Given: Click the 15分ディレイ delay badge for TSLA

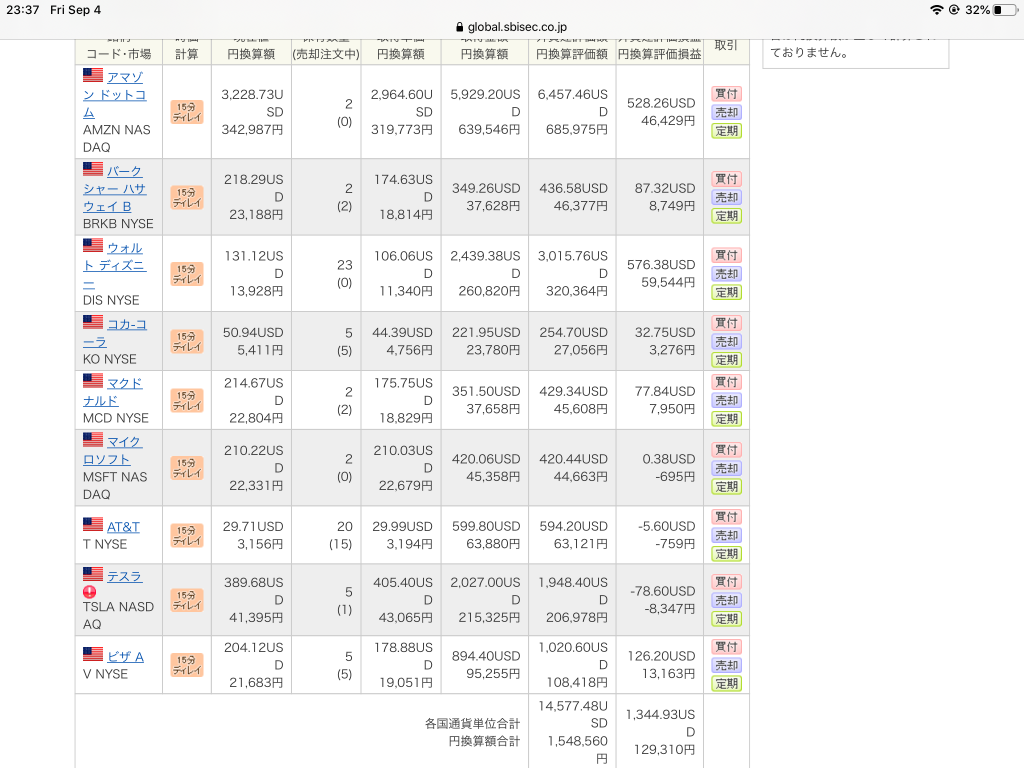Looking at the screenshot, I should point(187,601).
